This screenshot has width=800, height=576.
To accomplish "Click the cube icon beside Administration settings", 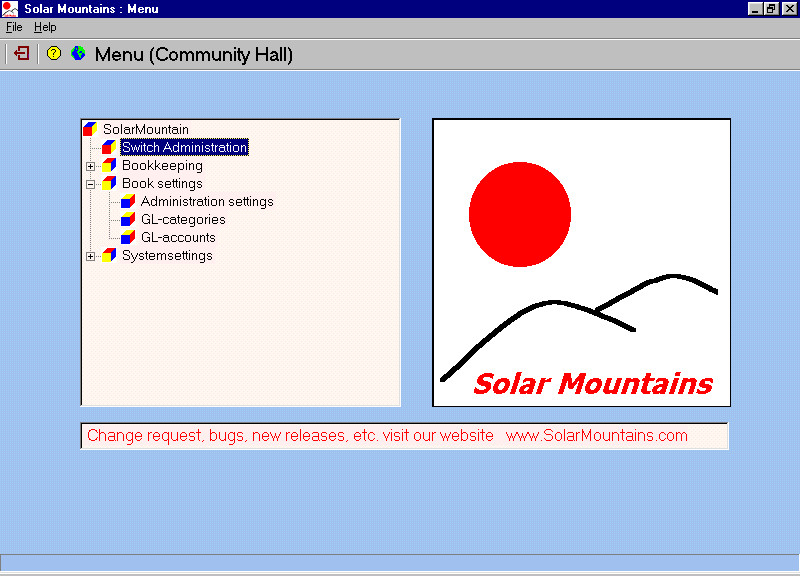I will point(128,201).
